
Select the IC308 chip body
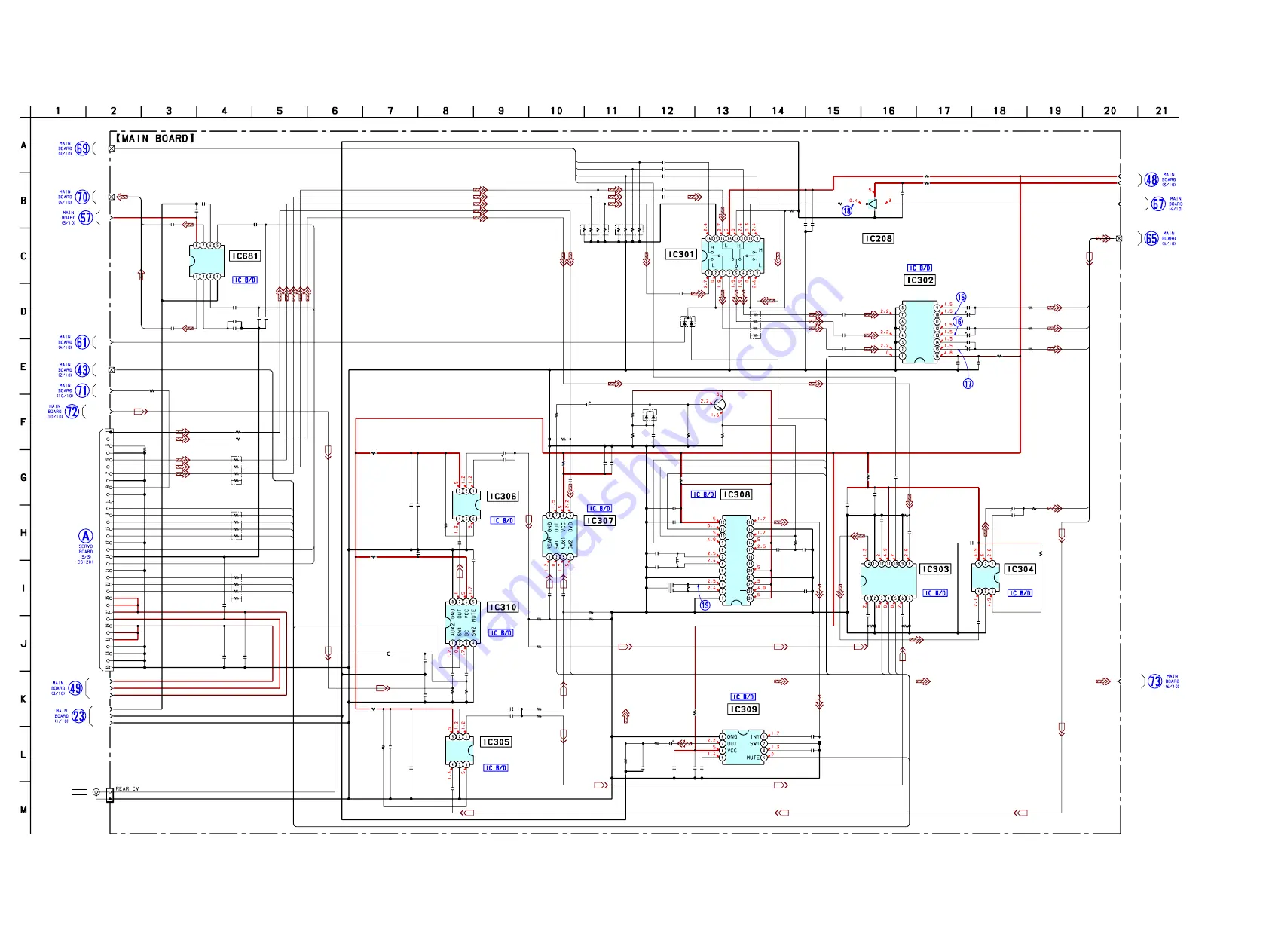(x=736, y=561)
